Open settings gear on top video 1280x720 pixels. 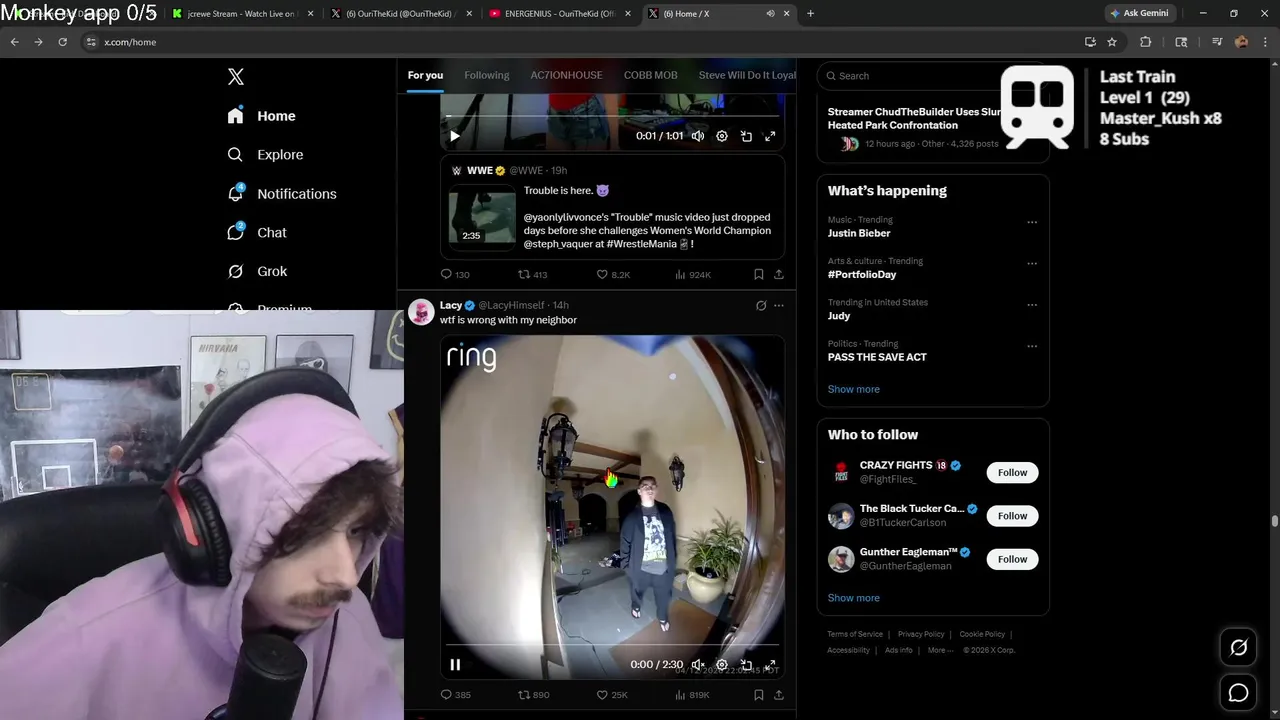722,136
